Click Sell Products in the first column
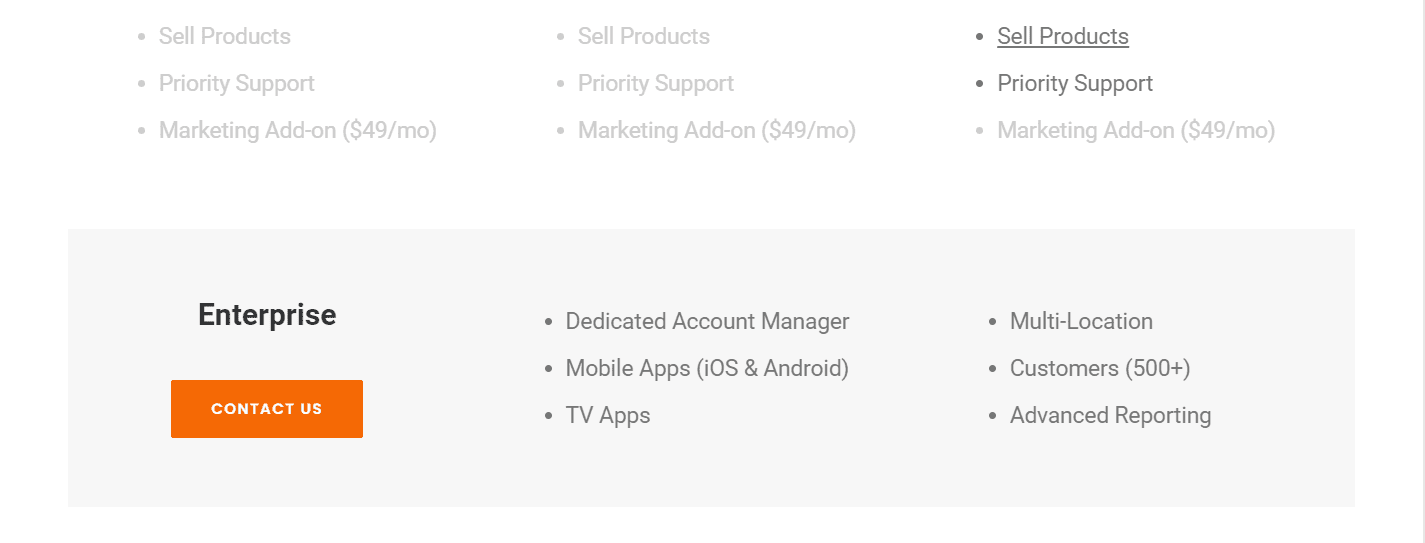Viewport: 1425px width, 543px height. coord(225,37)
